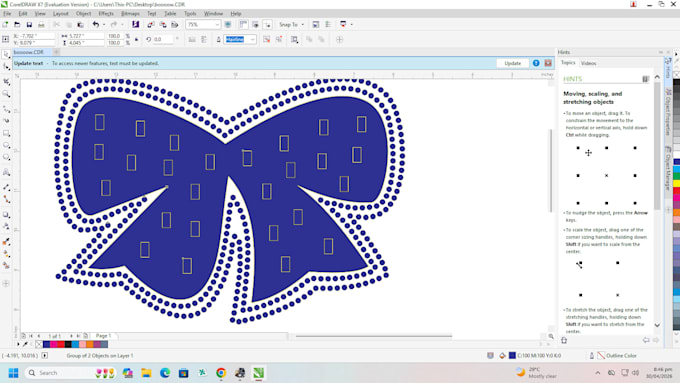Click the Save icon in standard toolbar
This screenshot has width=680, height=383.
29,25
